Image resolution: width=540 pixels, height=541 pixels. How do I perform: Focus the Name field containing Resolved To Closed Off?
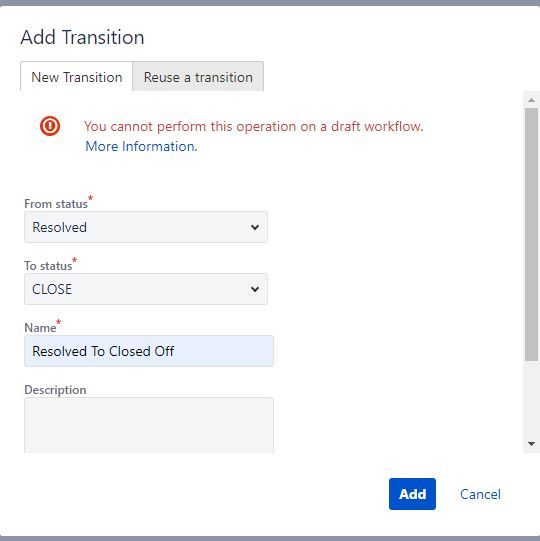pyautogui.click(x=149, y=351)
